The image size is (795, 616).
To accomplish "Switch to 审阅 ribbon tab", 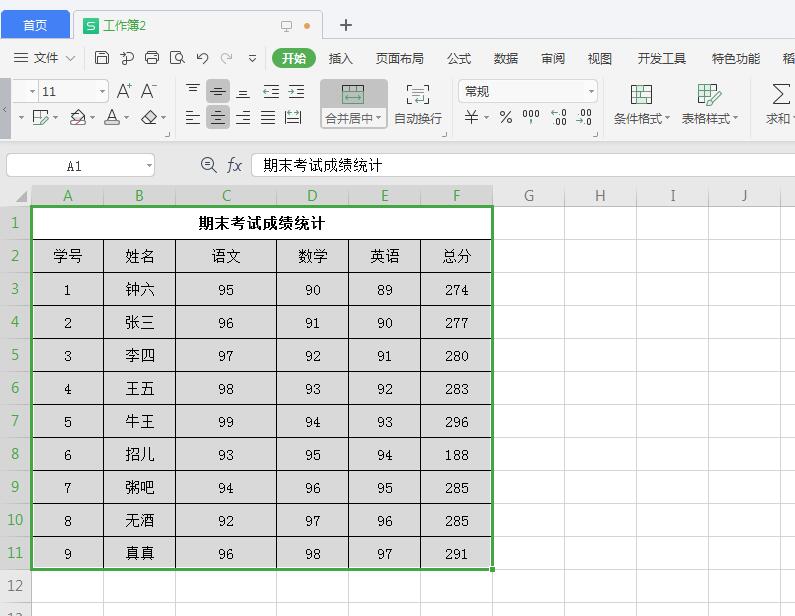I will (x=553, y=58).
